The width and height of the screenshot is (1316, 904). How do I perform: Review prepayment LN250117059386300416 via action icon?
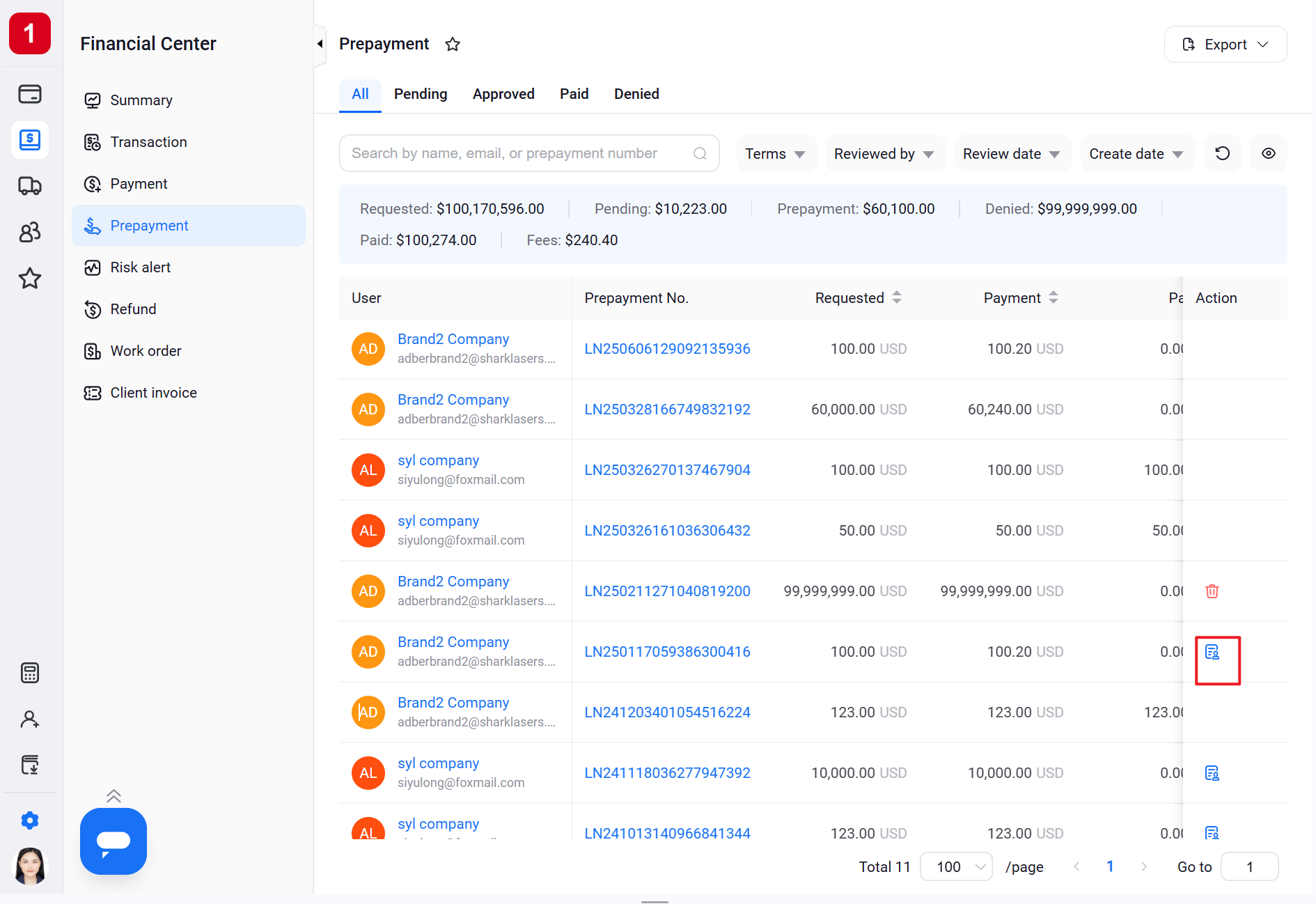(1212, 652)
